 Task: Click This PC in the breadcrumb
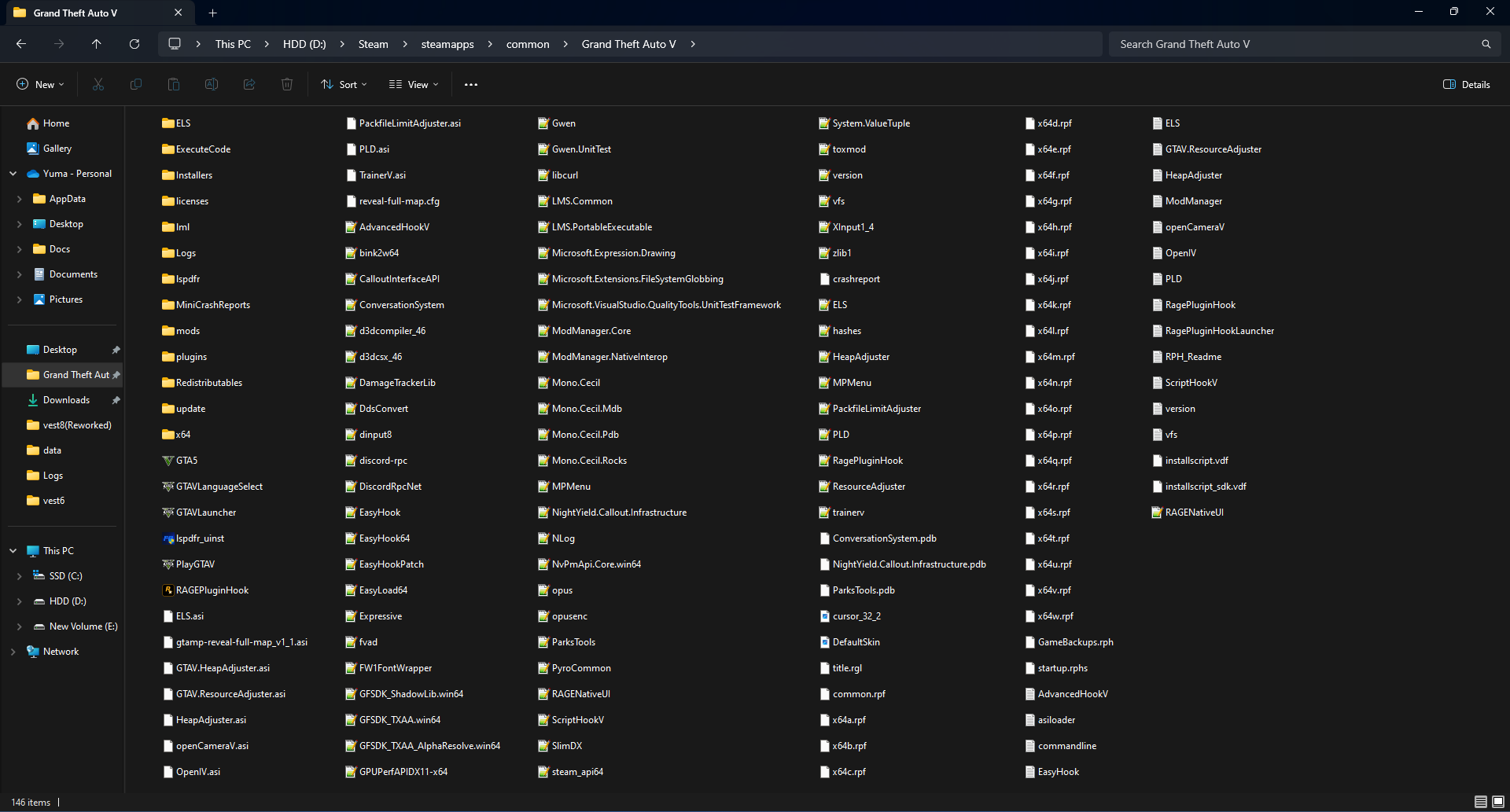pyautogui.click(x=233, y=44)
